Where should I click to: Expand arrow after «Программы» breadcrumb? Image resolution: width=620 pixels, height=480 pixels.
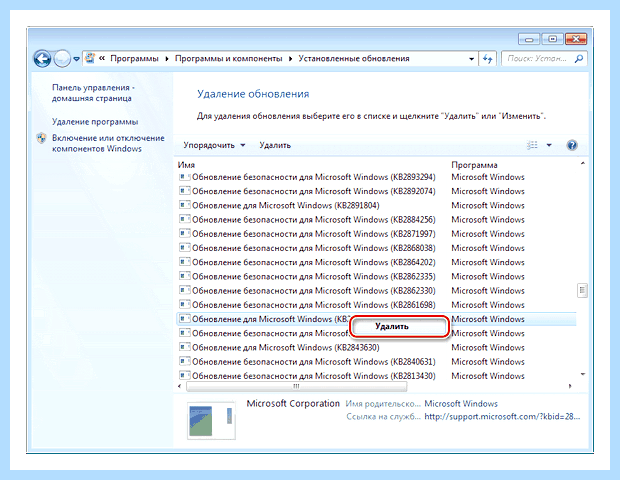coord(167,59)
